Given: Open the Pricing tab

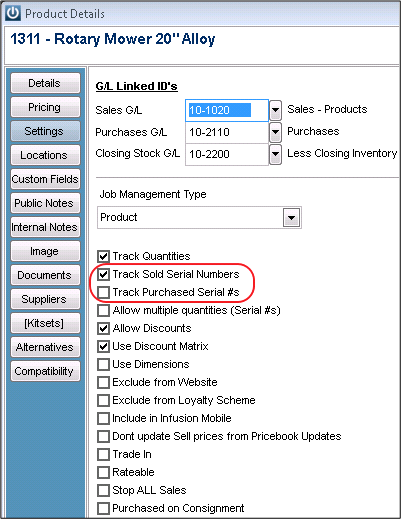Looking at the screenshot, I should click(x=45, y=107).
